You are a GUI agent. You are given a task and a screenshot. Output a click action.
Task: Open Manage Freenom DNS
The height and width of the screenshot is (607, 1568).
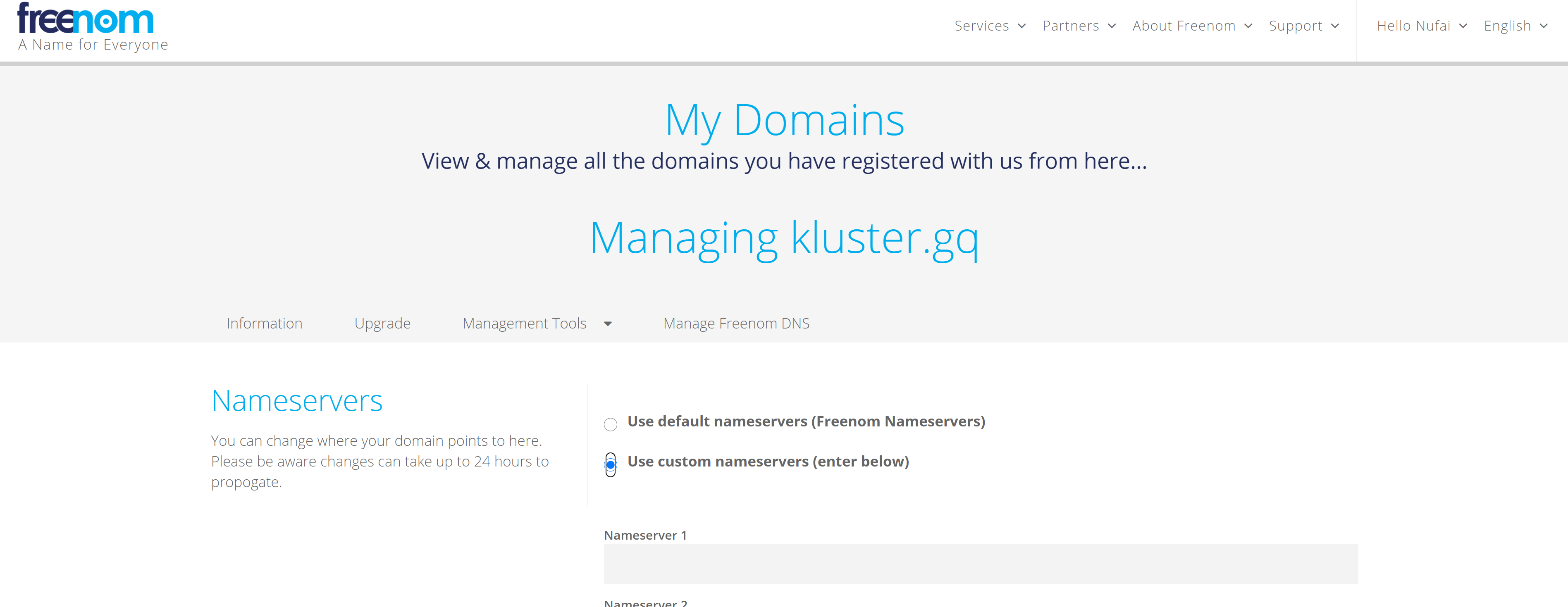tap(736, 324)
